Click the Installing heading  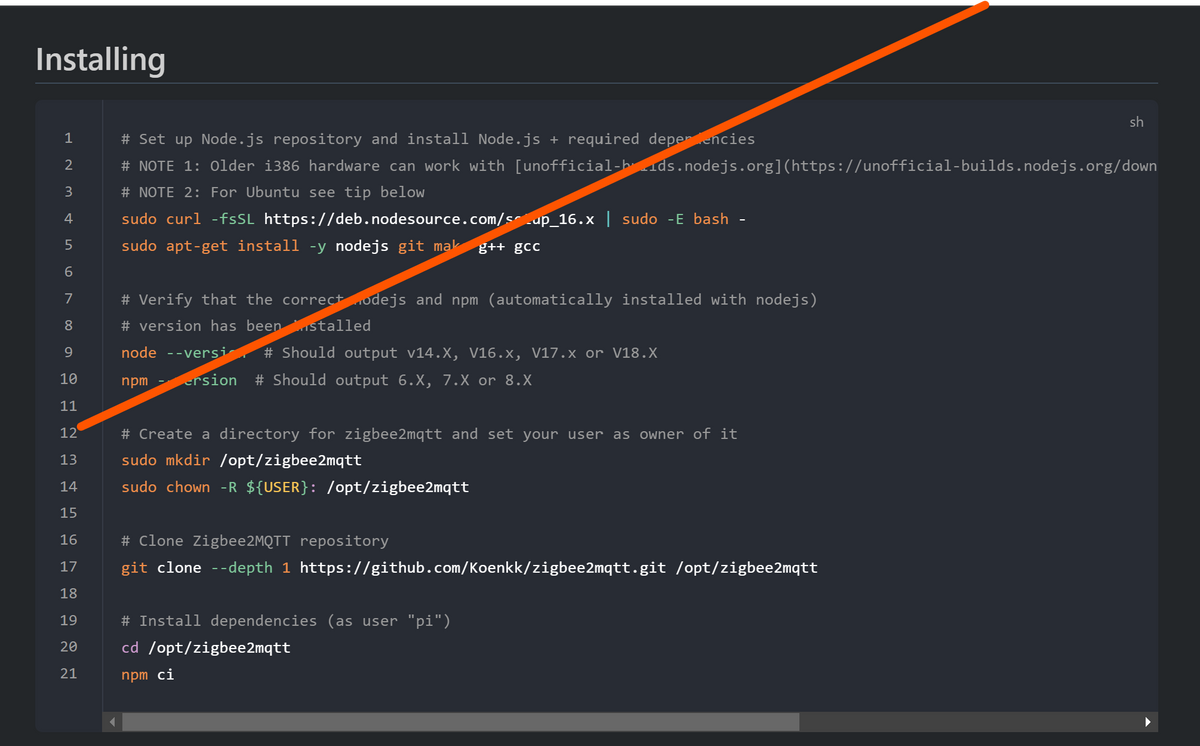click(100, 60)
